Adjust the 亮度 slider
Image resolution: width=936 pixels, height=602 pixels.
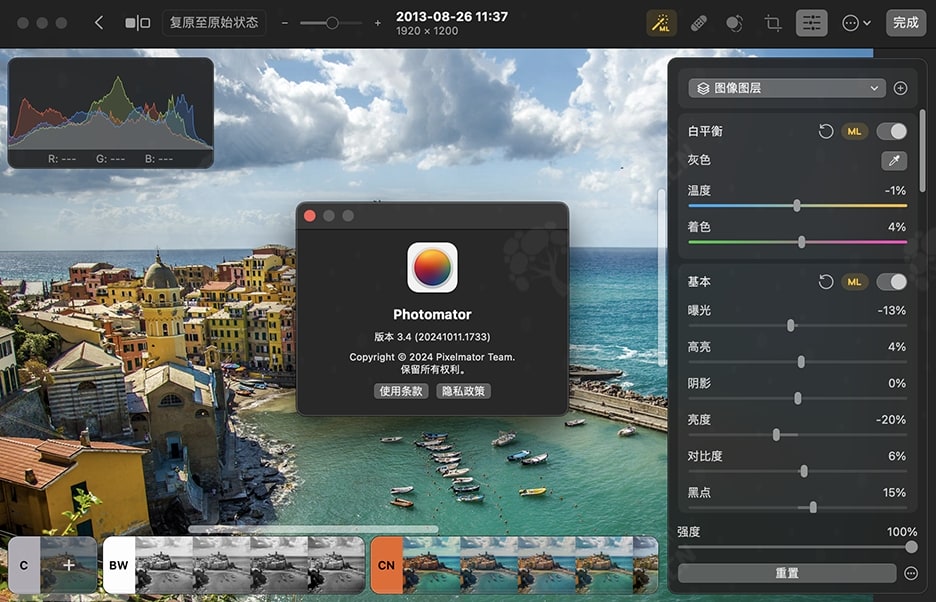pos(797,435)
